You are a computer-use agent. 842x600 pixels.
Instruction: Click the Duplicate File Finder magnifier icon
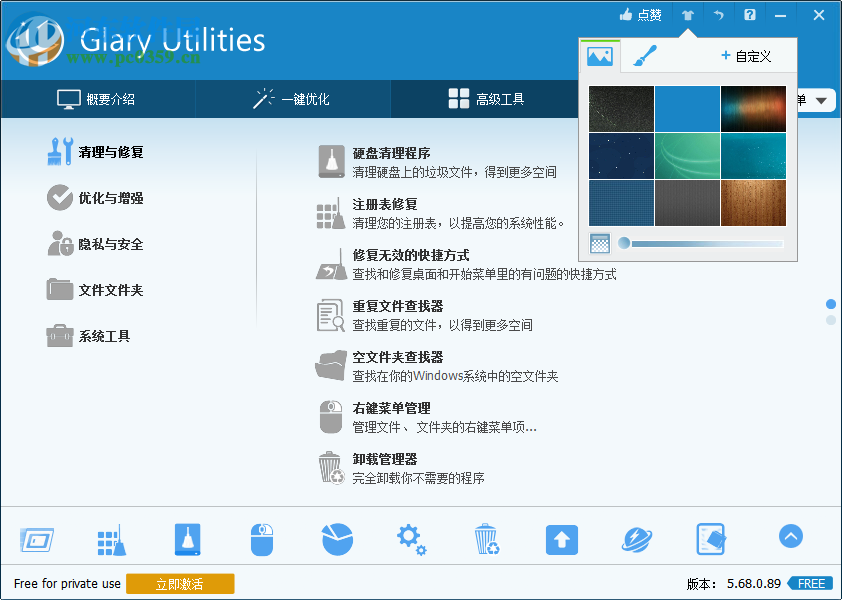point(331,315)
